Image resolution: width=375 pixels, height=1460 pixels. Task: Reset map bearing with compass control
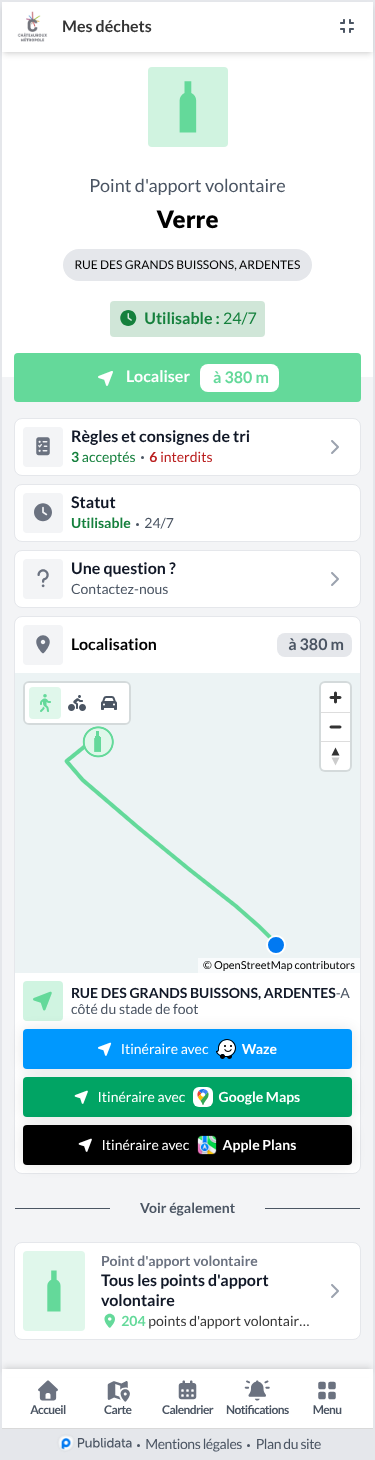335,756
